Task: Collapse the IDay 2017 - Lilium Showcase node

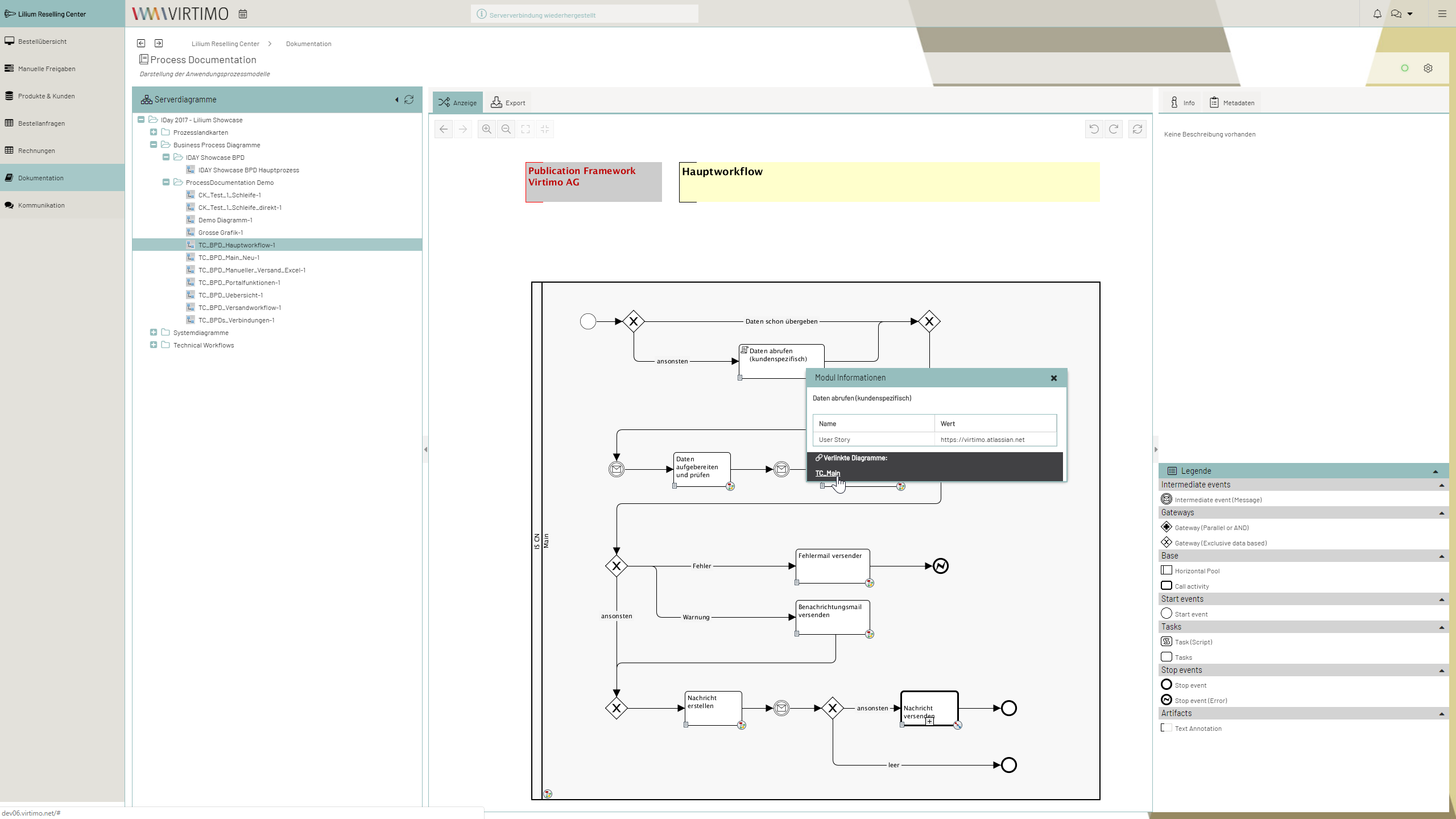Action: pos(141,120)
